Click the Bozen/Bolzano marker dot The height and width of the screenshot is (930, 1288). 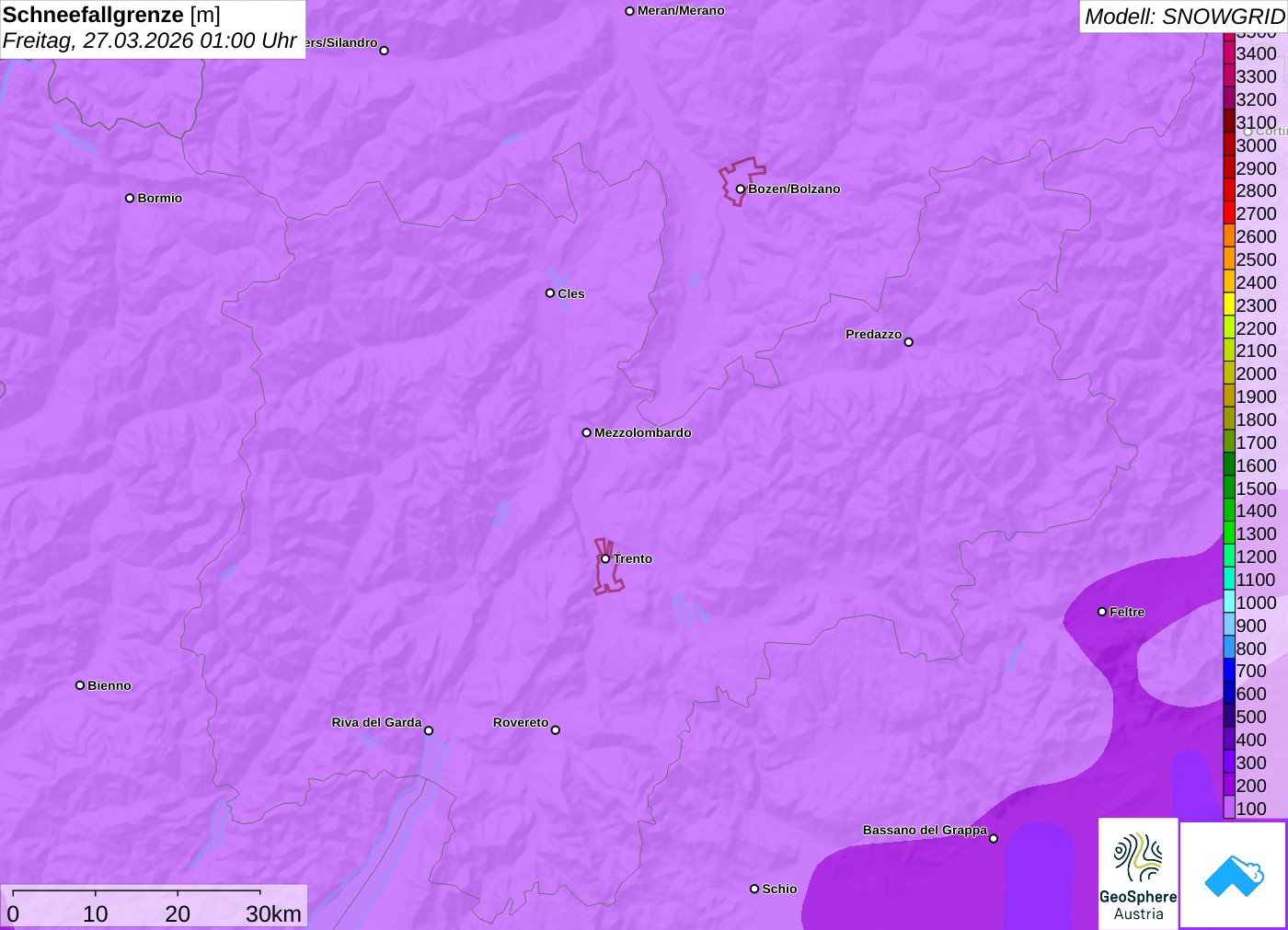(x=740, y=189)
